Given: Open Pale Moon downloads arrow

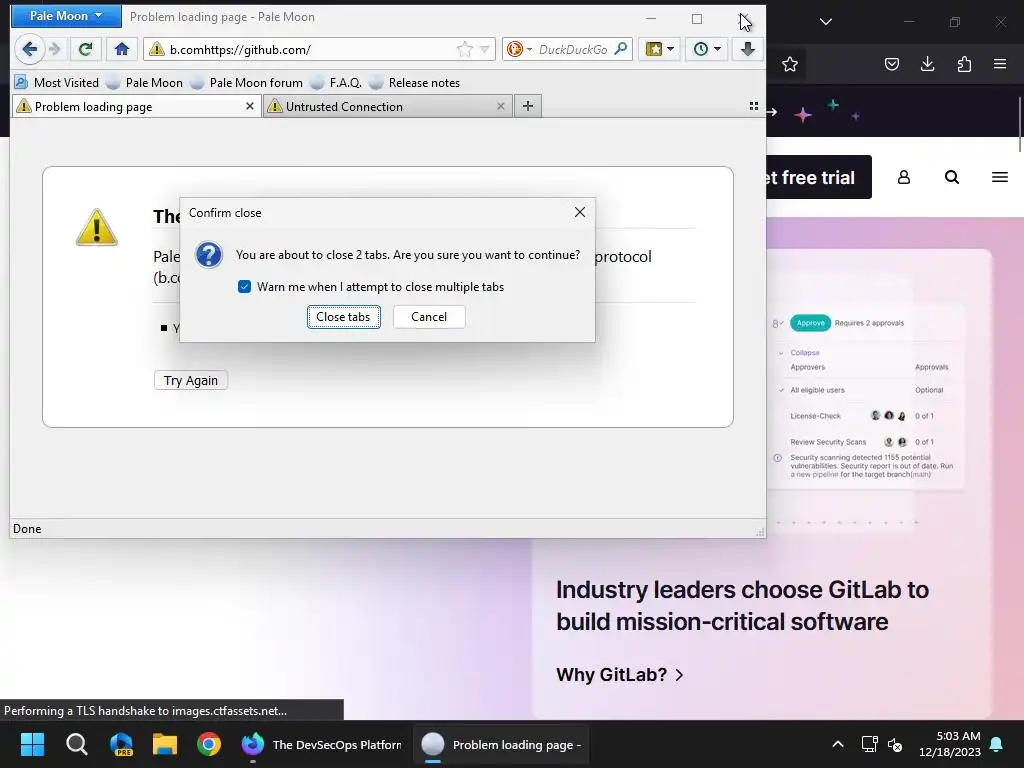Looking at the screenshot, I should click(748, 49).
